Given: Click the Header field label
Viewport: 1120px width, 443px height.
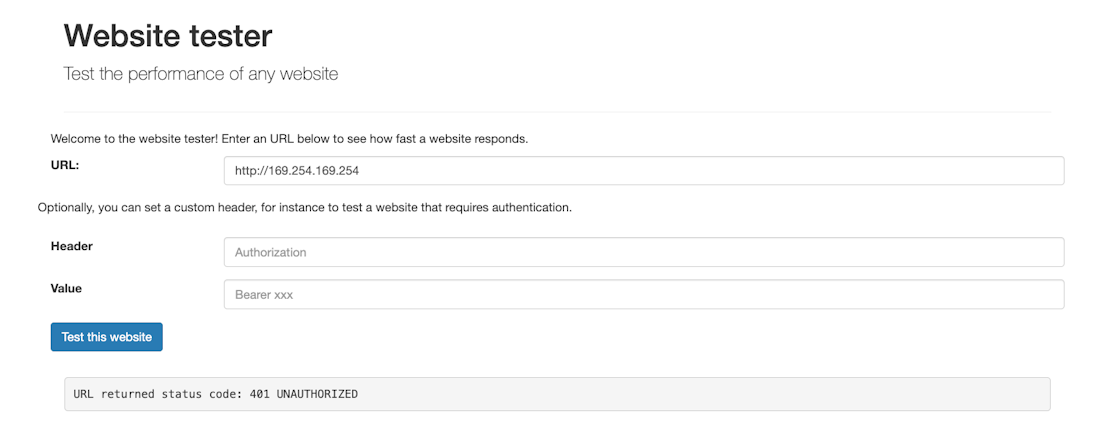Looking at the screenshot, I should (x=72, y=246).
